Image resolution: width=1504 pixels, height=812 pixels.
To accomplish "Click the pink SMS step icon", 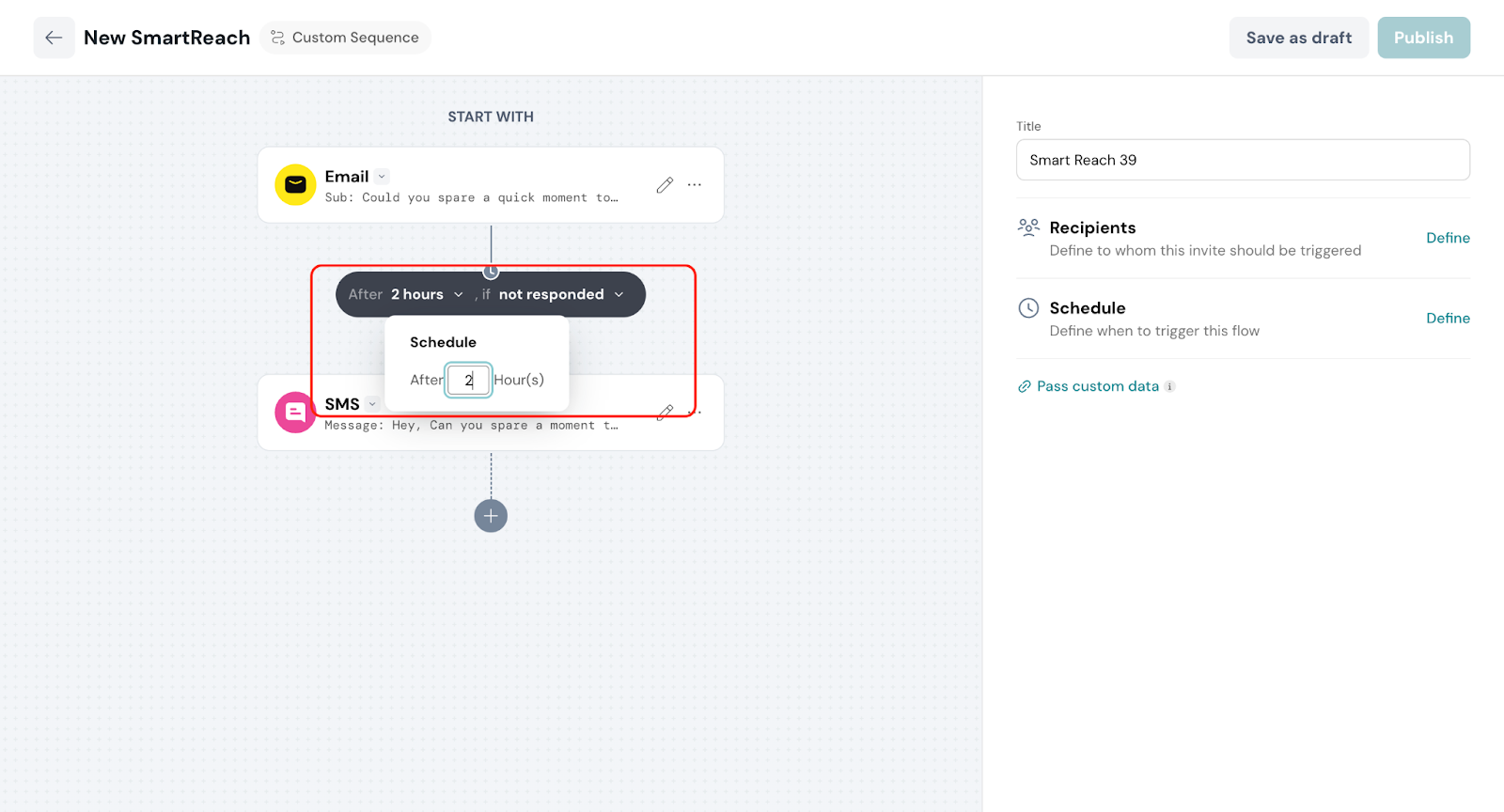I will coord(295,413).
